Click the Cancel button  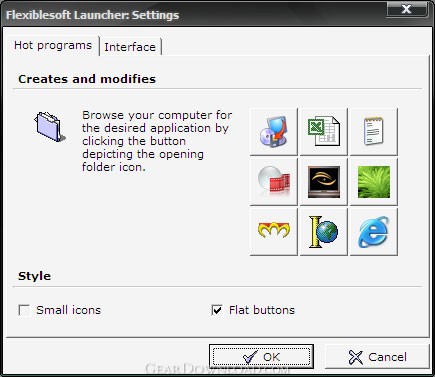click(377, 357)
